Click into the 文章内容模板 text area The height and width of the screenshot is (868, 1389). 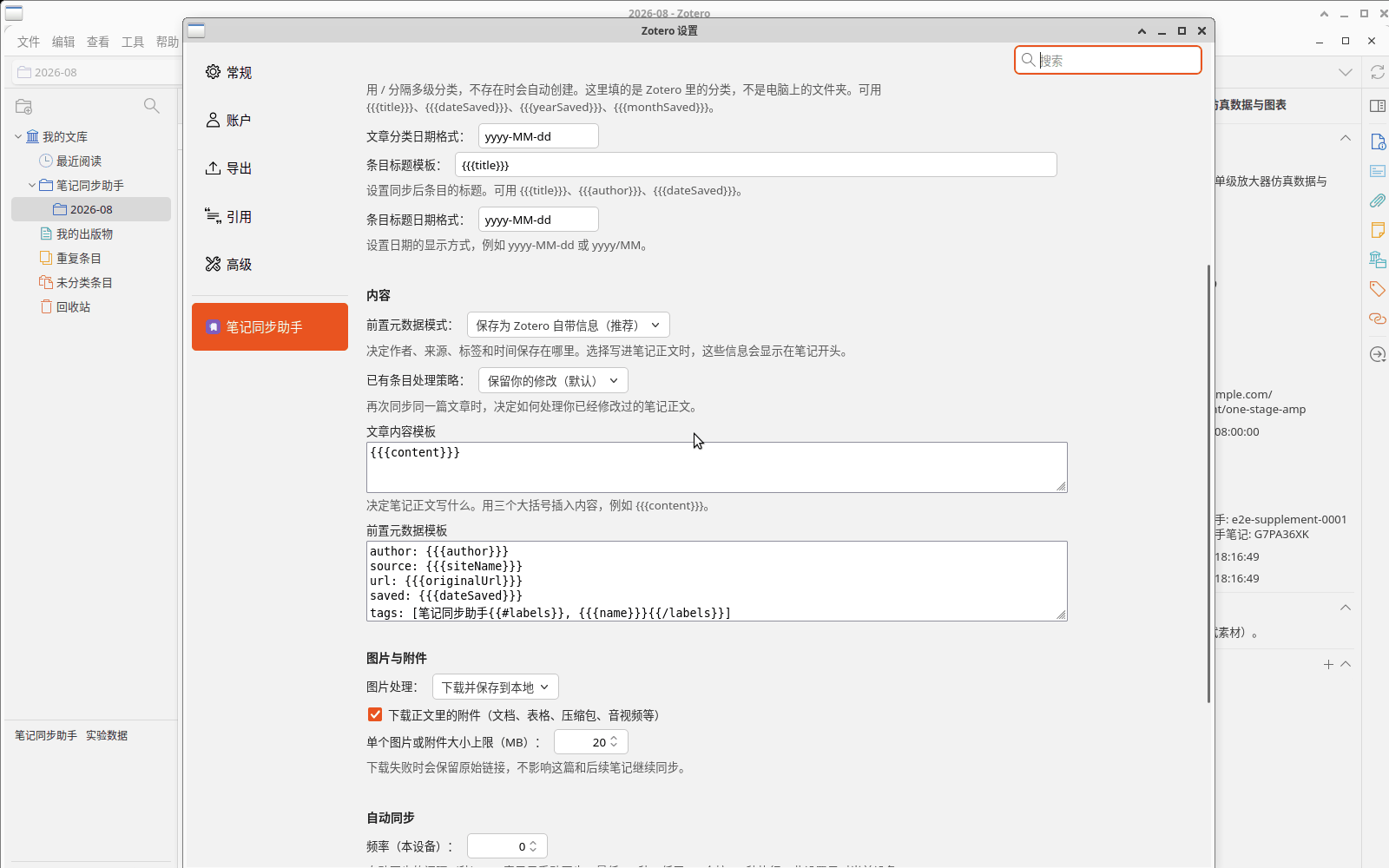click(x=717, y=467)
